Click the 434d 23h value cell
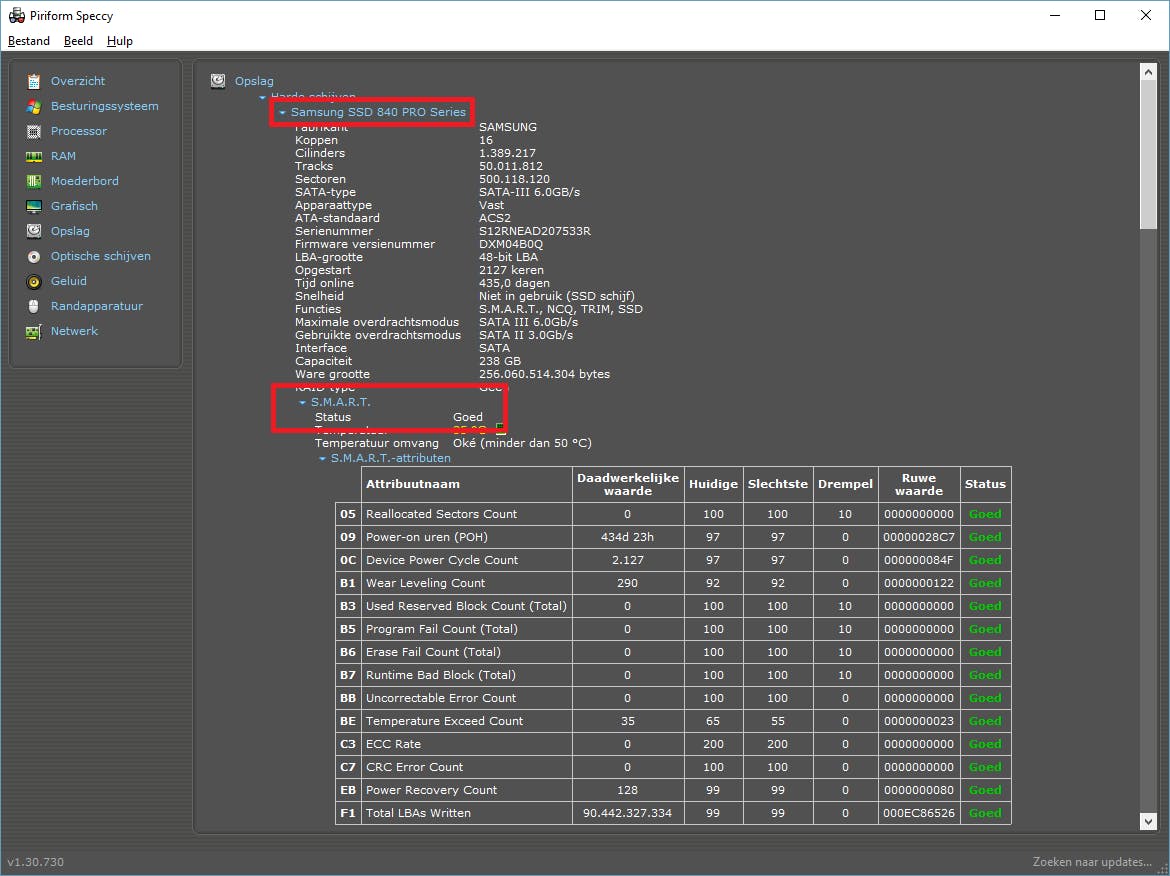Image resolution: width=1170 pixels, height=876 pixels. coord(627,537)
